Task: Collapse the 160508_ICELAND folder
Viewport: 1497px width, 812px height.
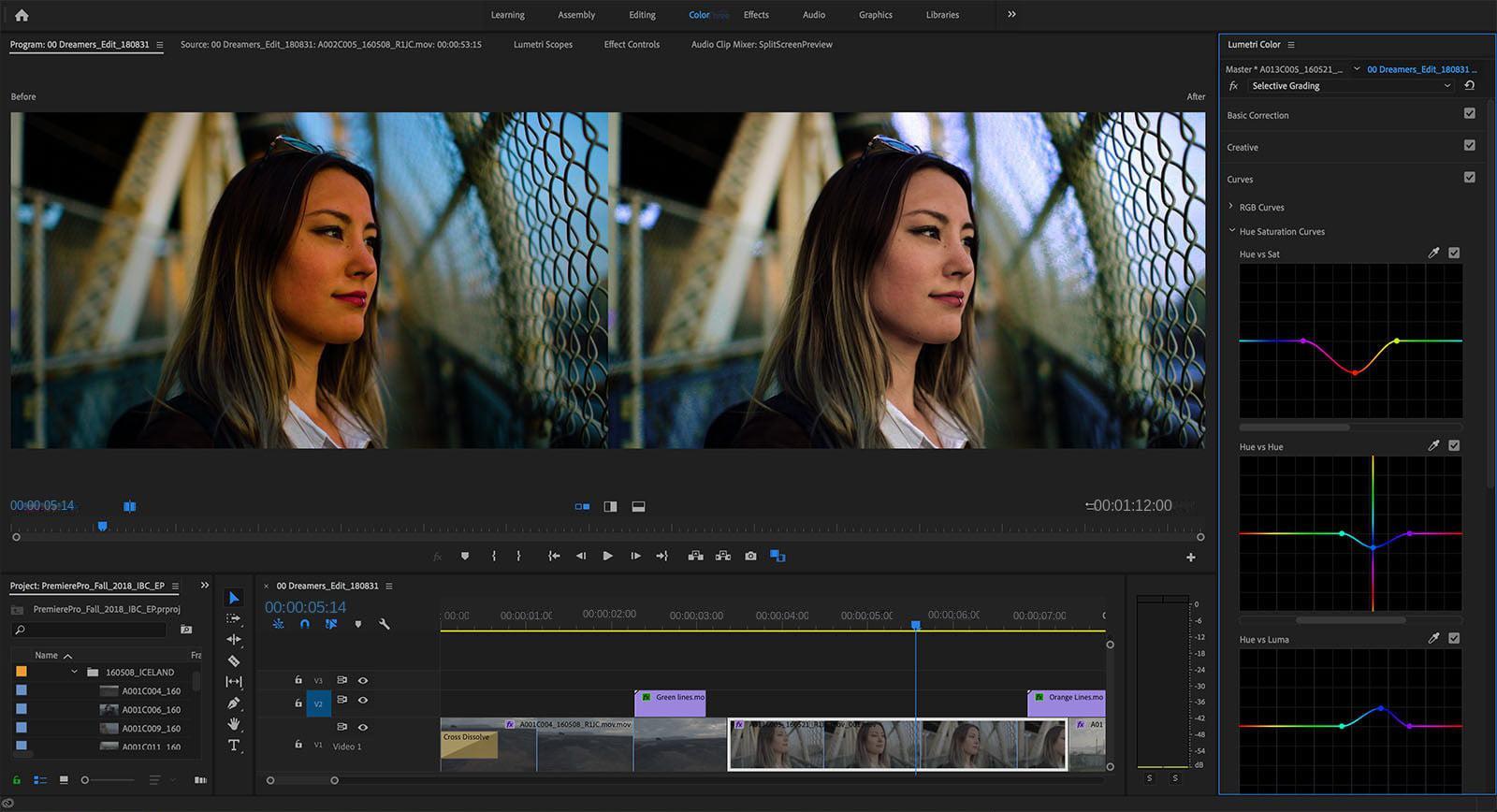Action: point(74,672)
